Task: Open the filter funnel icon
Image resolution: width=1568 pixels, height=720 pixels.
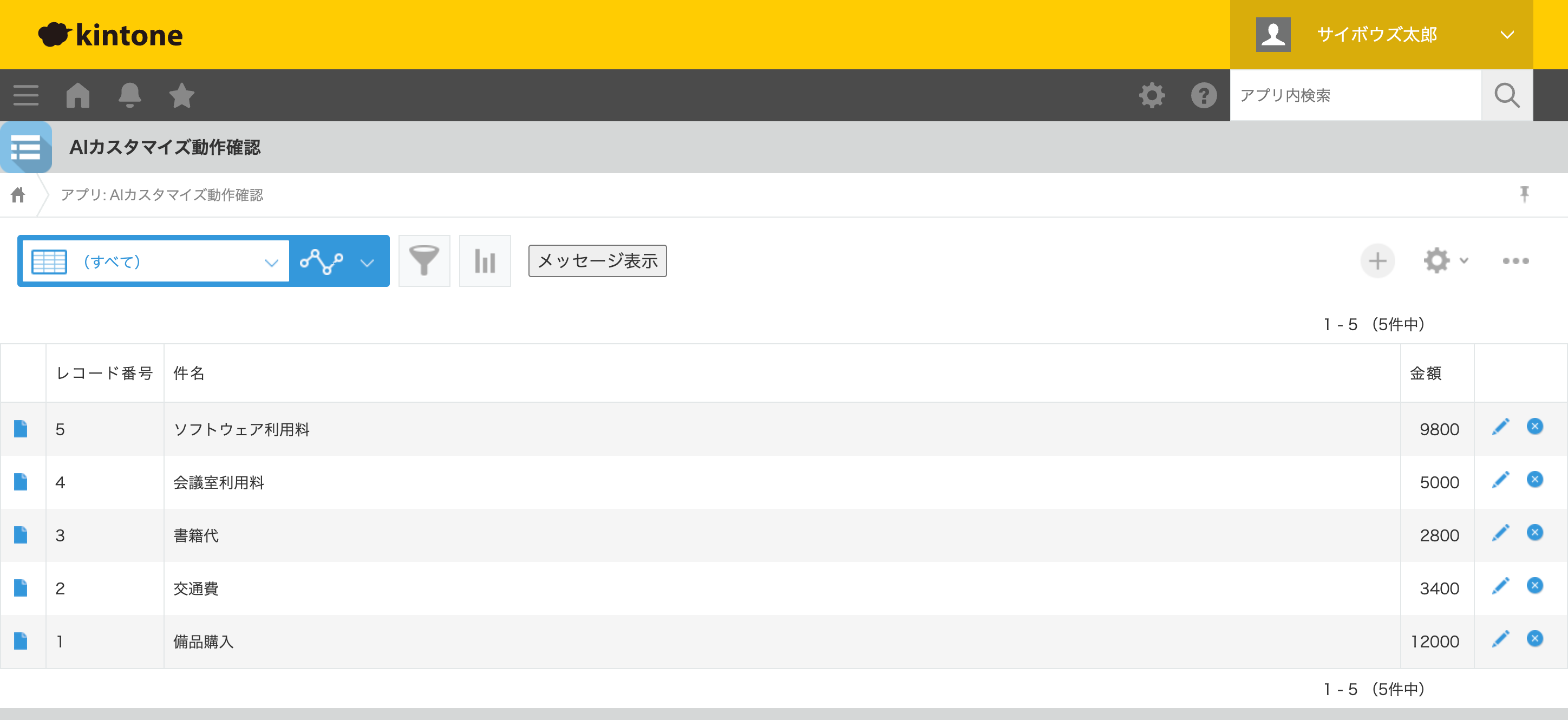Action: tap(425, 261)
